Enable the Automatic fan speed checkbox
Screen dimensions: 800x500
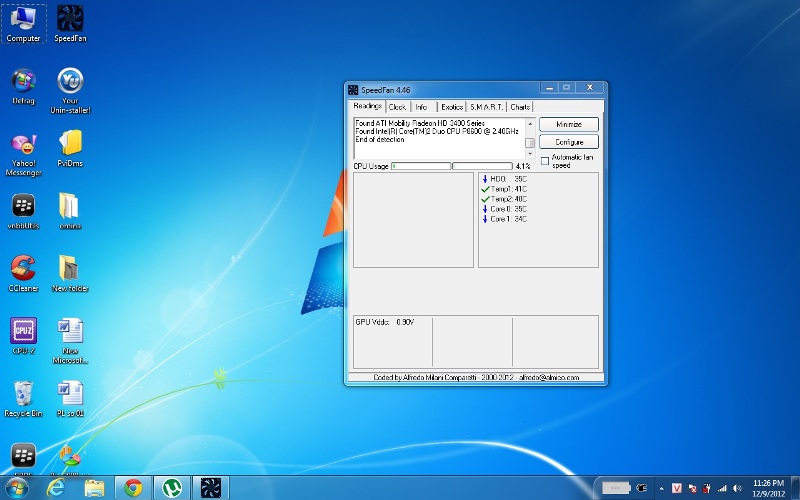click(x=545, y=160)
